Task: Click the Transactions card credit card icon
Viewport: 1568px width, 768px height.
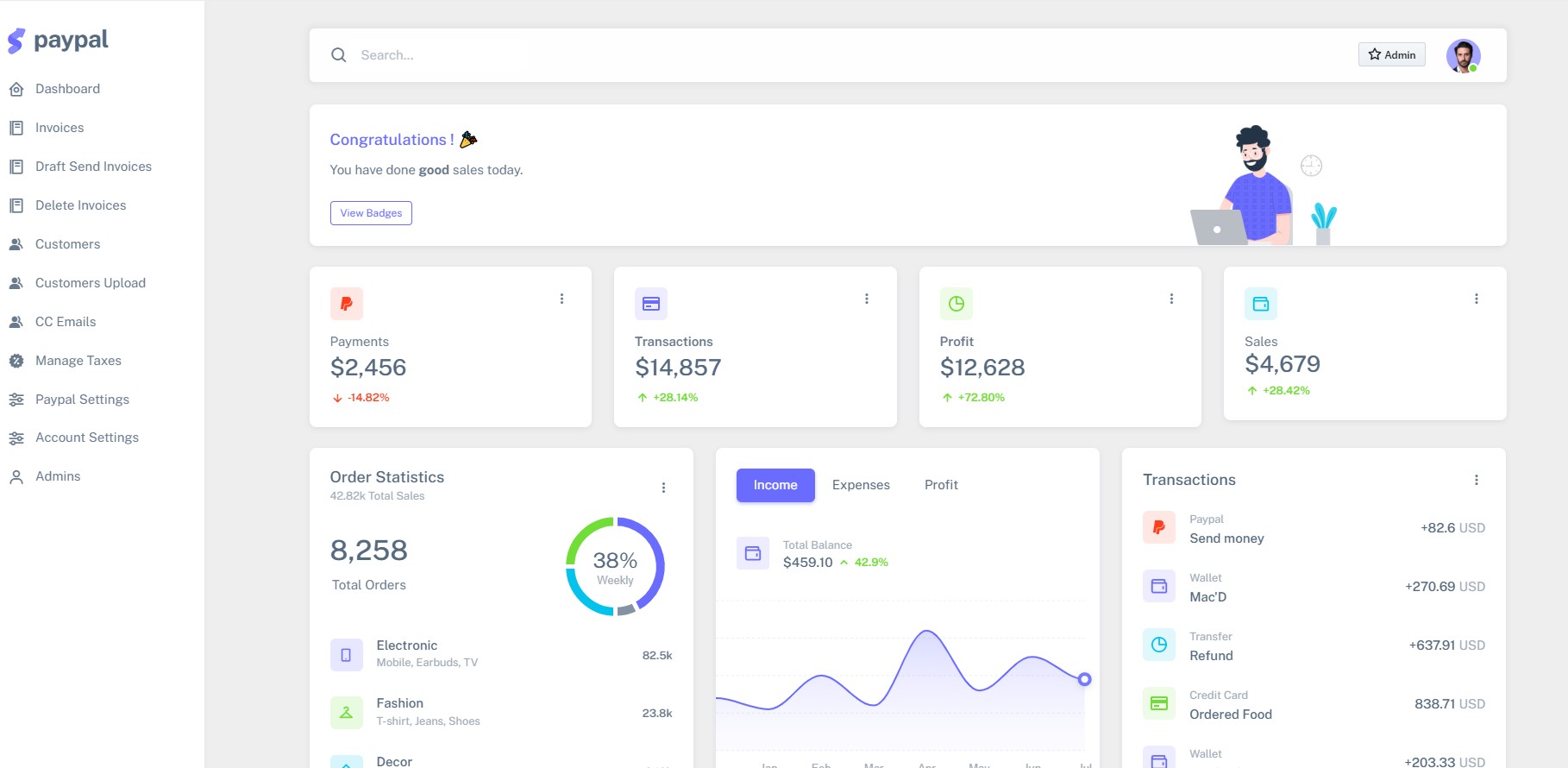Action: point(651,304)
